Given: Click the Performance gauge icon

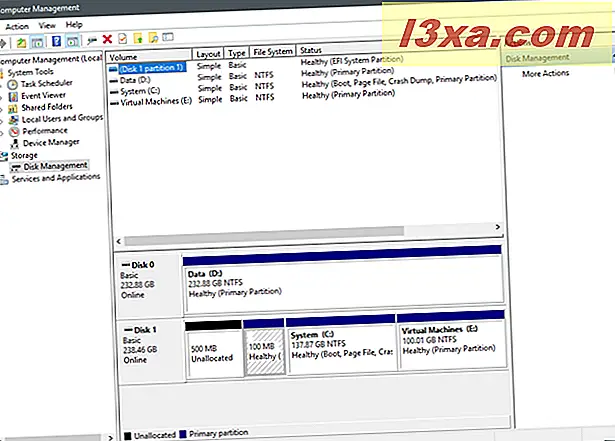Looking at the screenshot, I should (14, 132).
